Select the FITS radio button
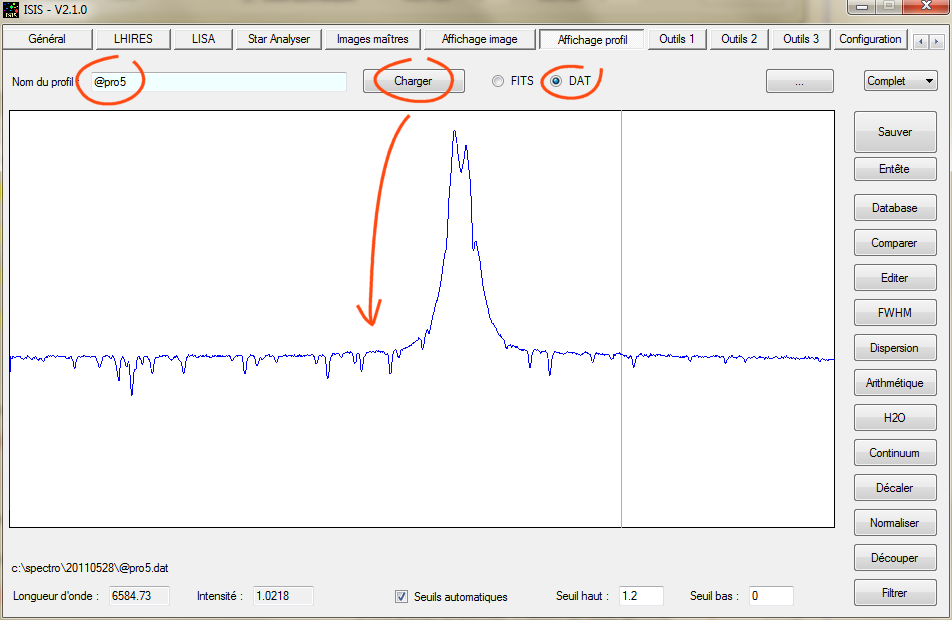This screenshot has width=952, height=620. [498, 81]
